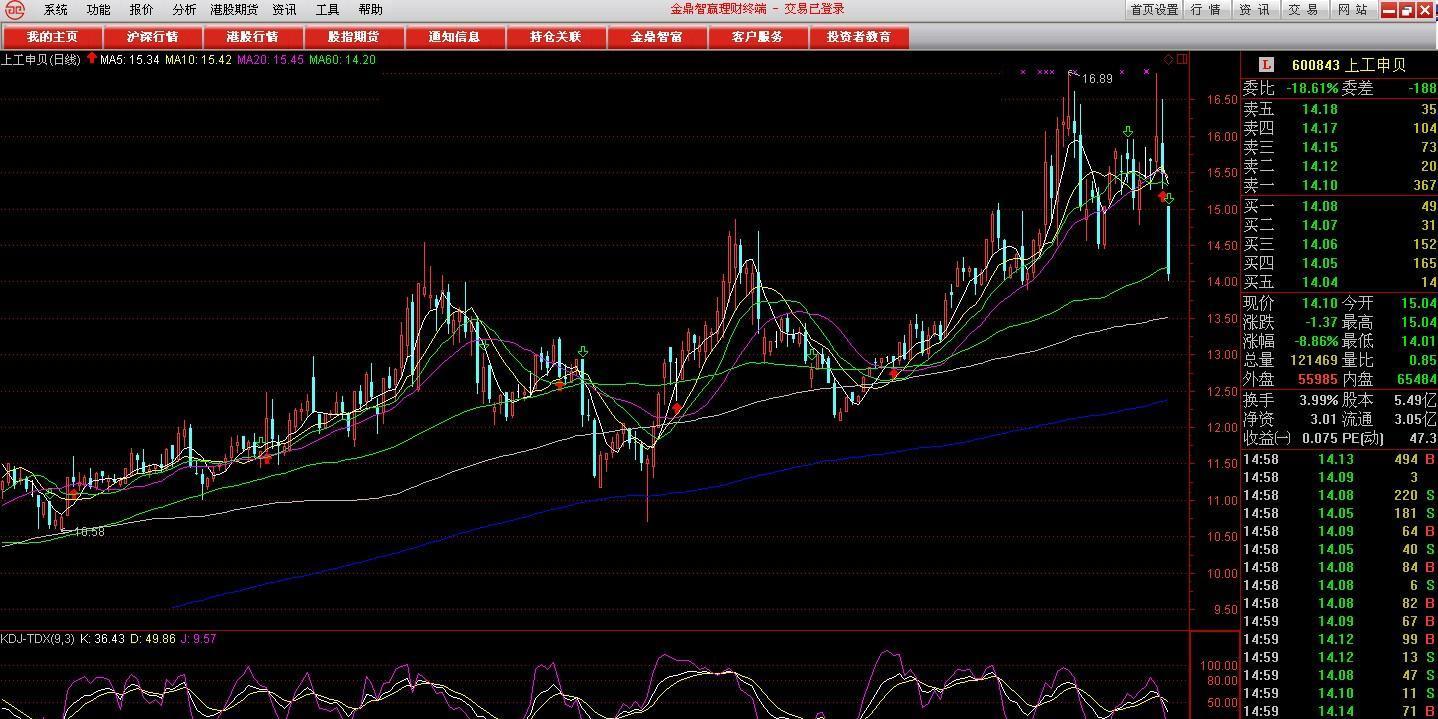Open the 客户服务 tab
1438x719 pixels.
pyautogui.click(x=757, y=37)
